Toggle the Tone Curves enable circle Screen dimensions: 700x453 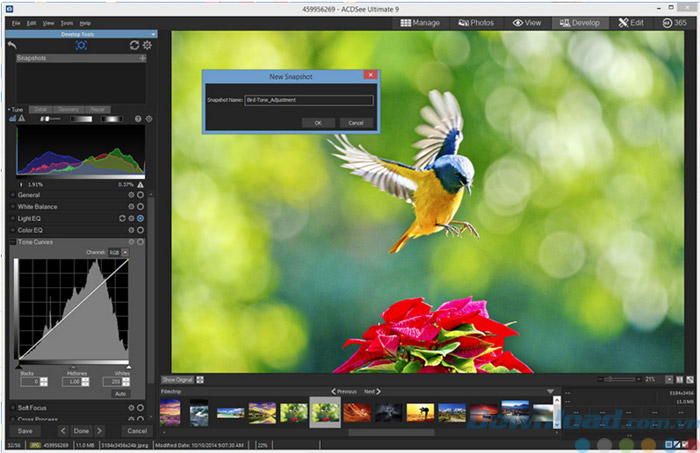click(140, 242)
